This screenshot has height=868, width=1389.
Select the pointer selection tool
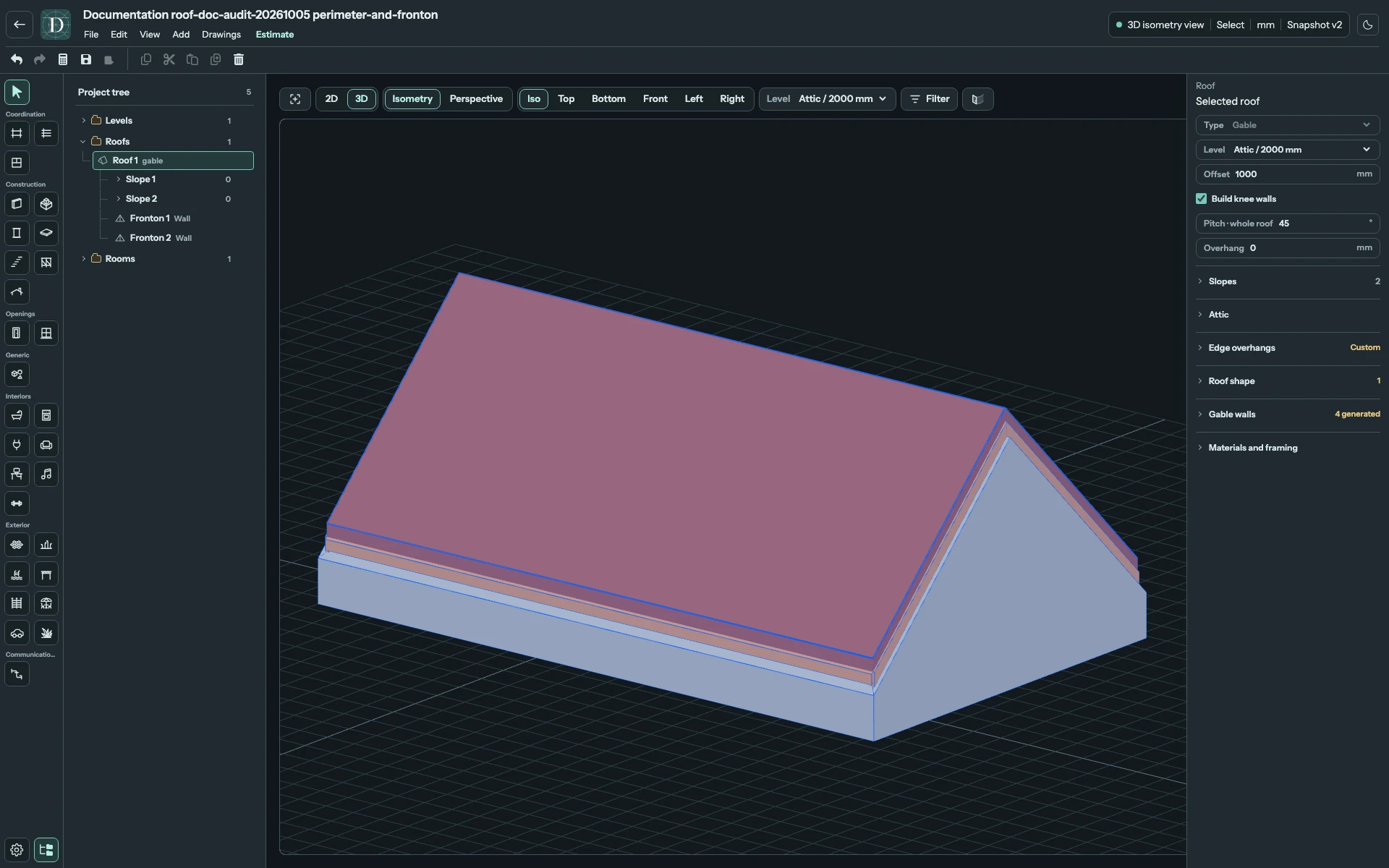17,92
